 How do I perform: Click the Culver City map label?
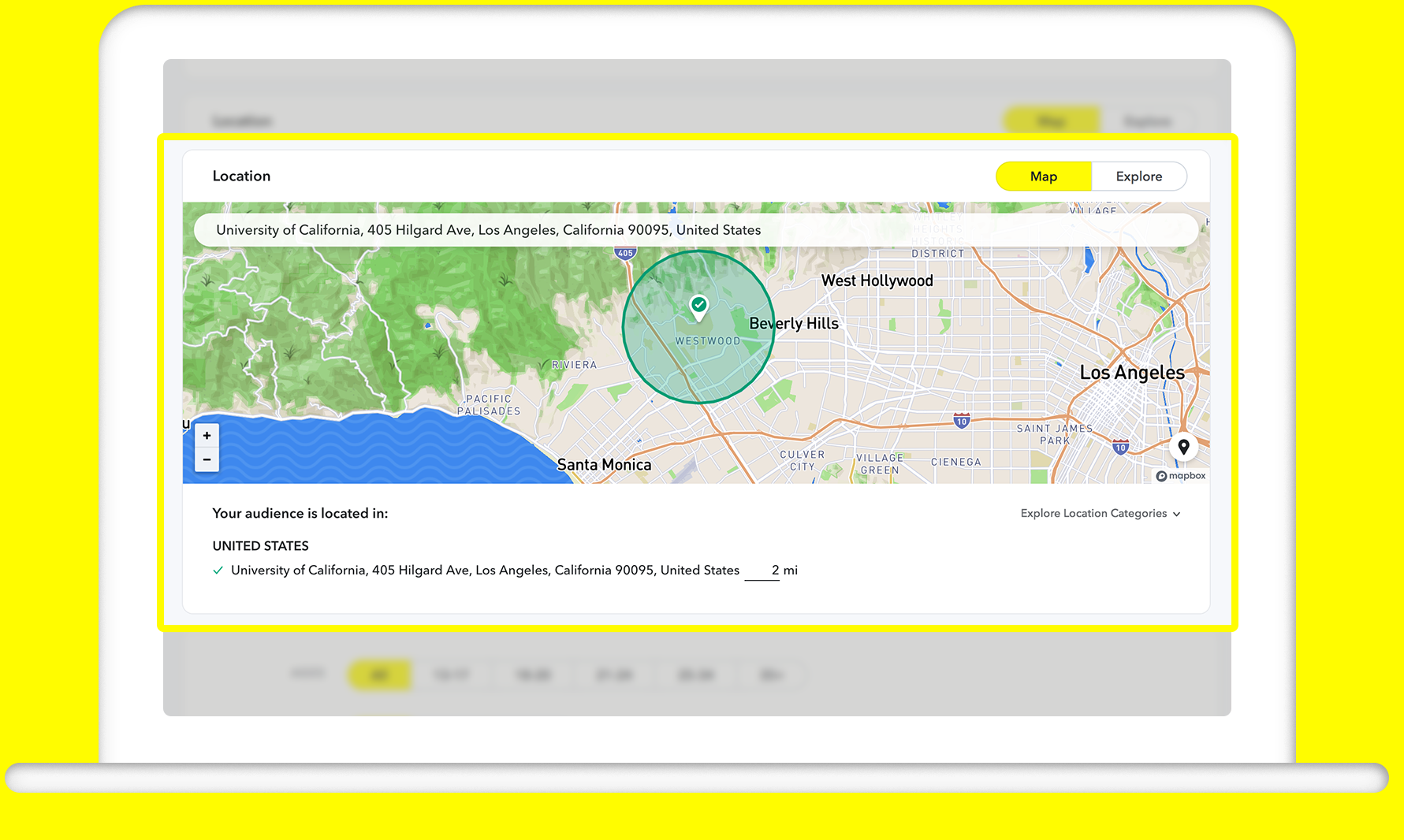[x=803, y=461]
